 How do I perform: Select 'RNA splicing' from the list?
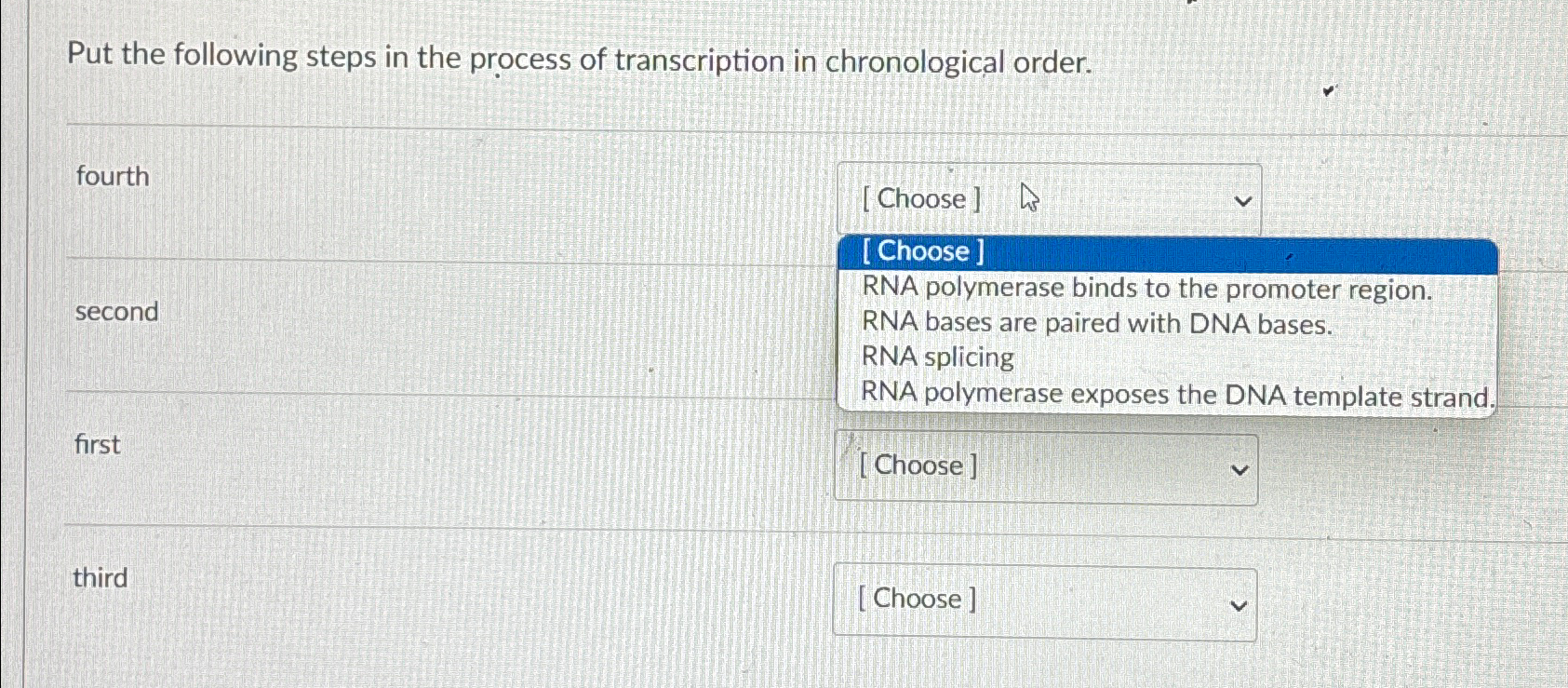936,357
